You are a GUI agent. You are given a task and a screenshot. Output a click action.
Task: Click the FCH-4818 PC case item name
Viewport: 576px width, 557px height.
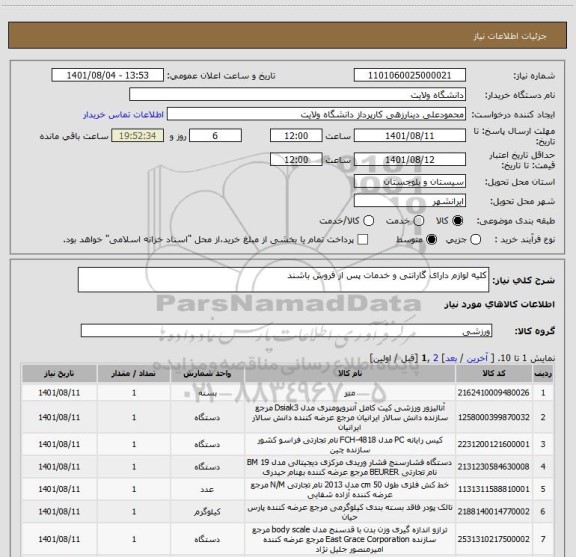(350, 445)
